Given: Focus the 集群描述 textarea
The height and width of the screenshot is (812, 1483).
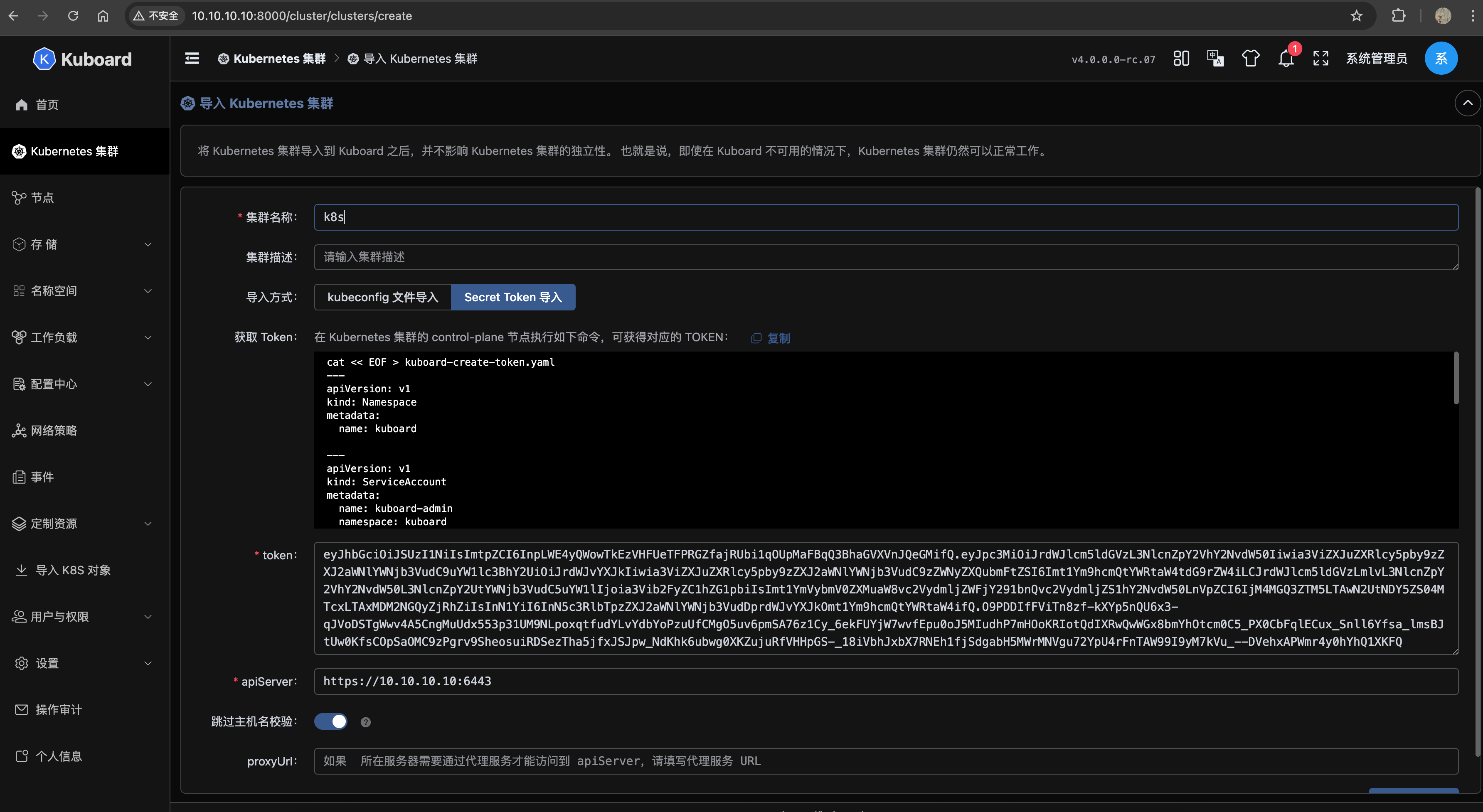Looking at the screenshot, I should 886,257.
